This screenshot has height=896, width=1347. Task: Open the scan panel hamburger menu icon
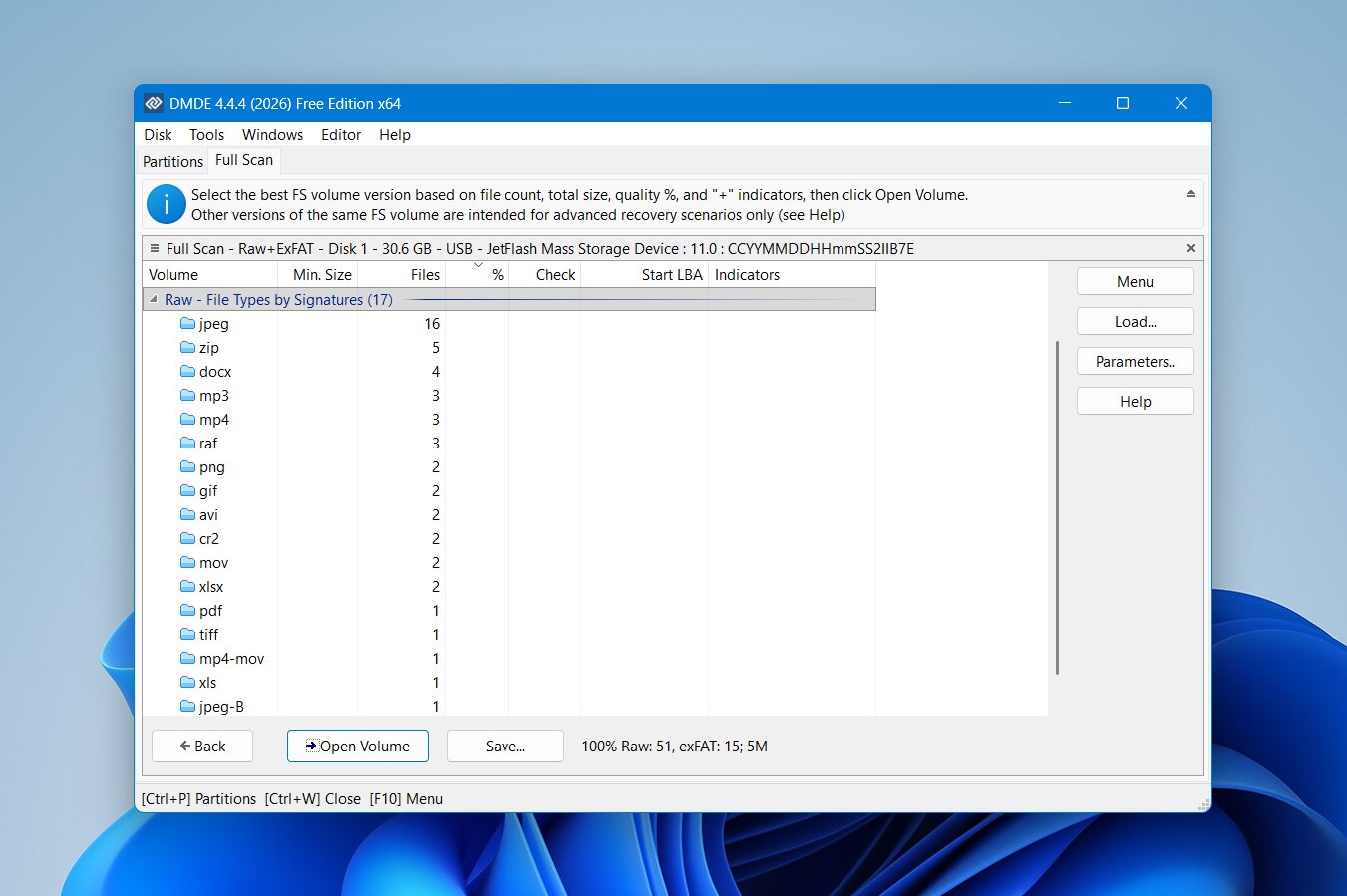pos(154,248)
